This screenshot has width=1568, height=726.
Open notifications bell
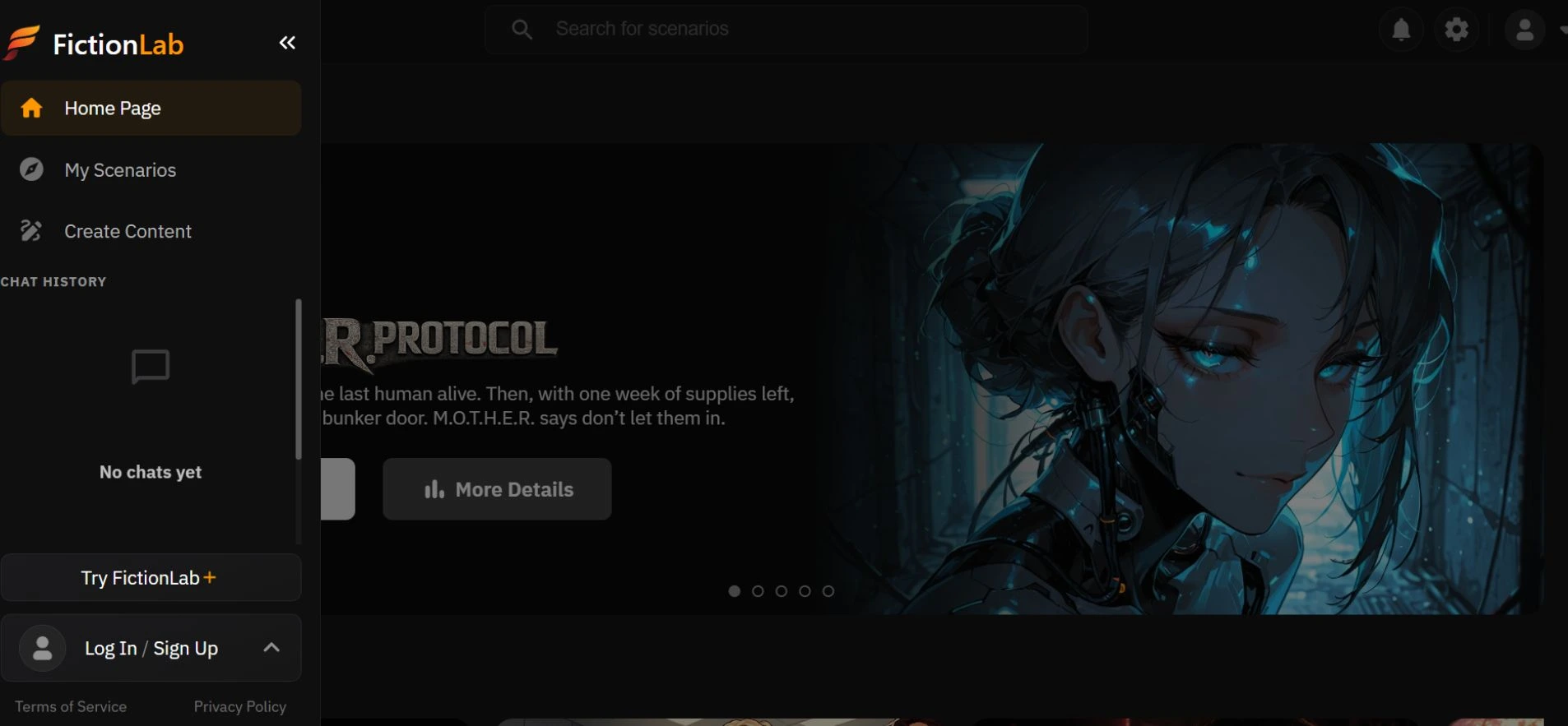tap(1401, 30)
